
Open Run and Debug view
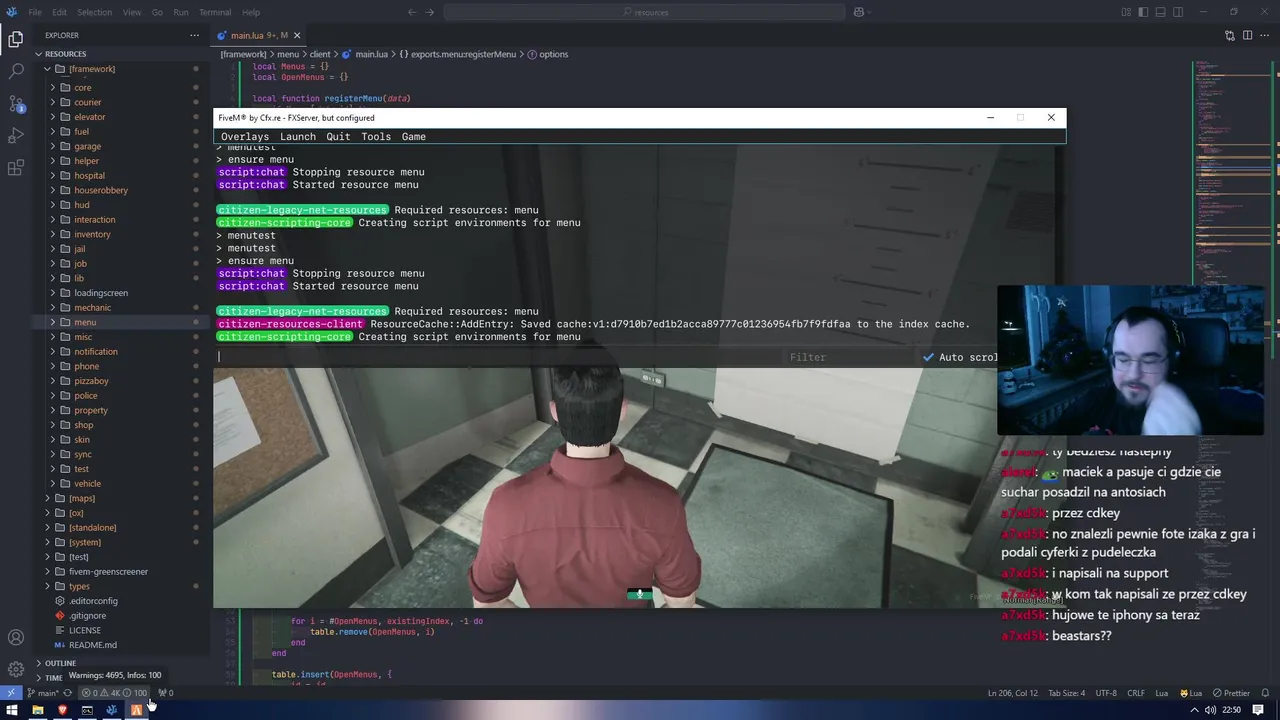[16, 136]
